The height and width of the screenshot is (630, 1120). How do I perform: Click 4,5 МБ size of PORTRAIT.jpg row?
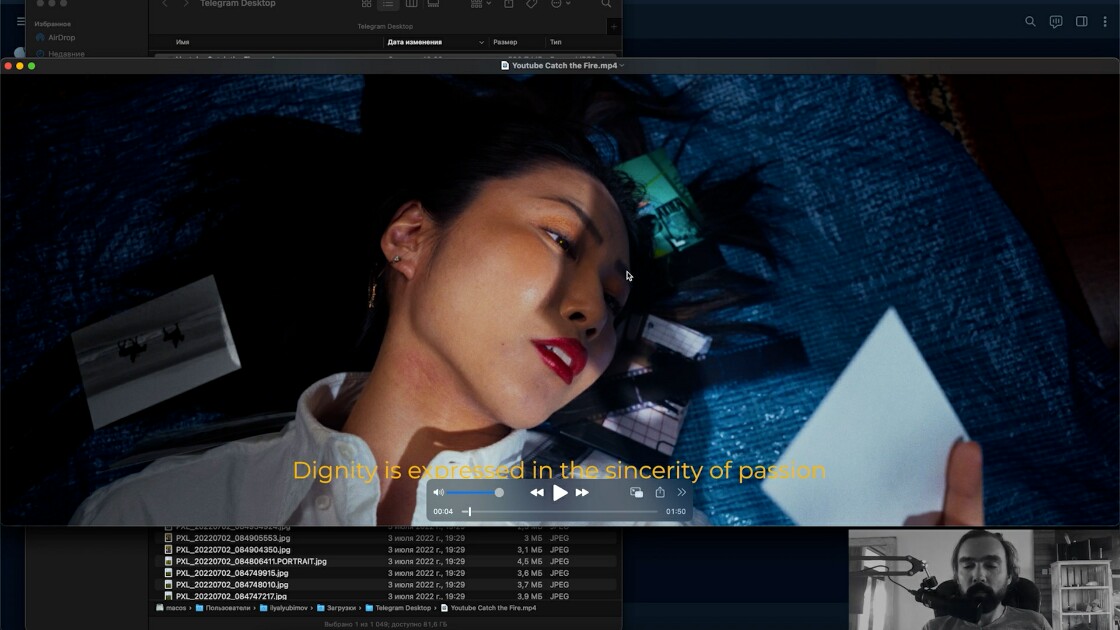[529, 561]
